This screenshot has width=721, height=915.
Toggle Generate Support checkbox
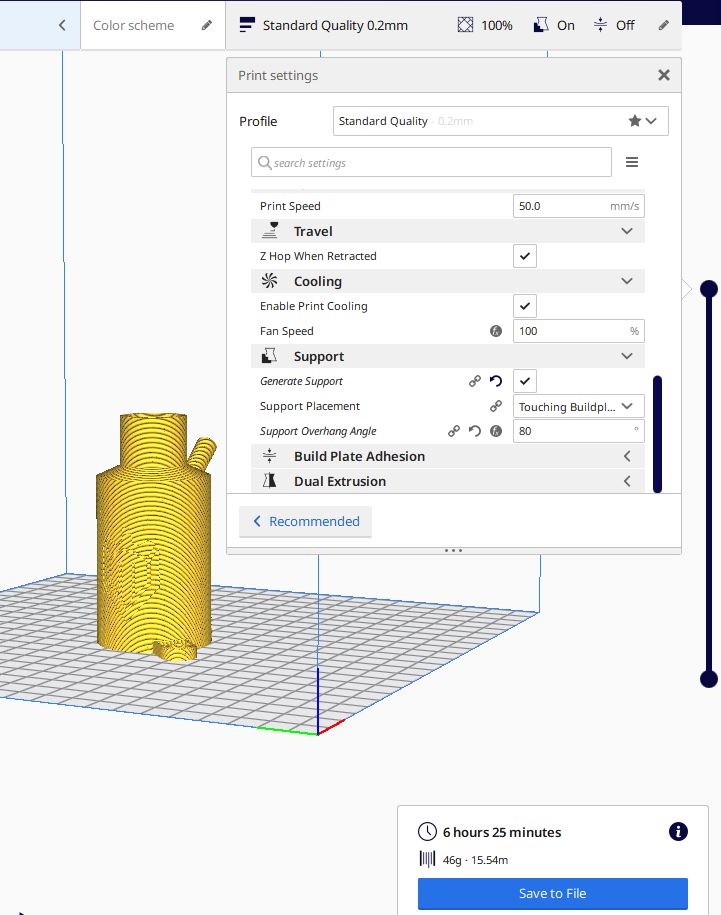pos(525,381)
